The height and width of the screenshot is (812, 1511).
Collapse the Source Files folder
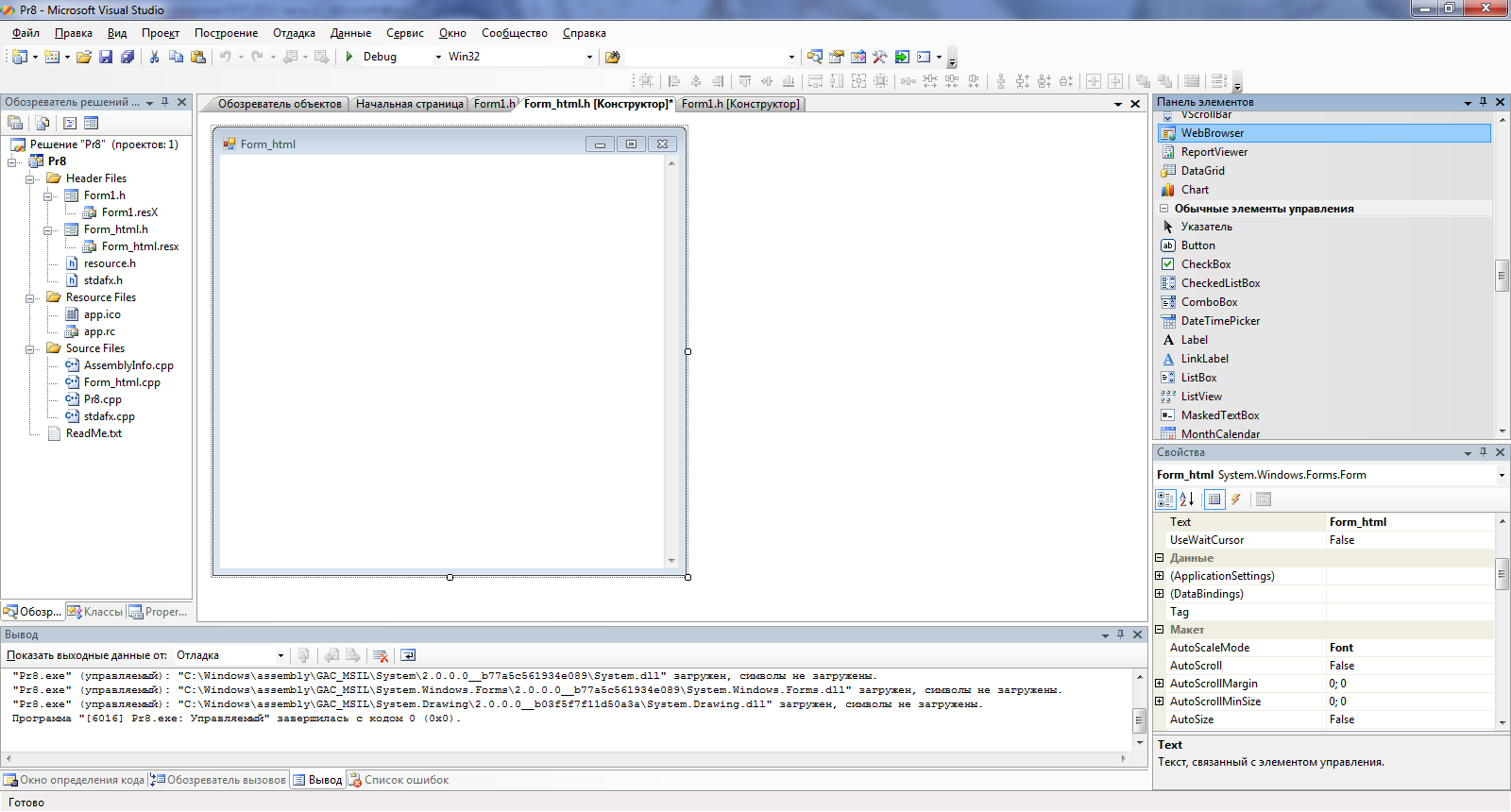[30, 348]
